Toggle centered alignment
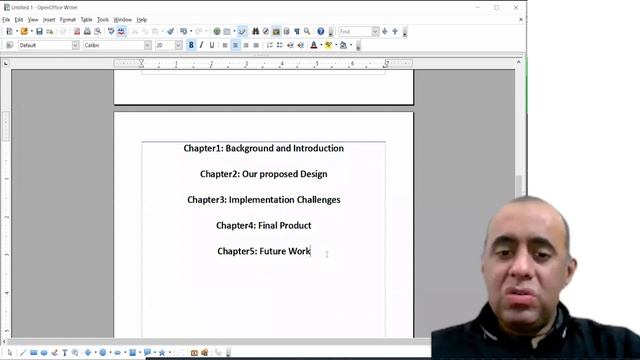Viewport: 640px width, 360px height. pyautogui.click(x=236, y=45)
